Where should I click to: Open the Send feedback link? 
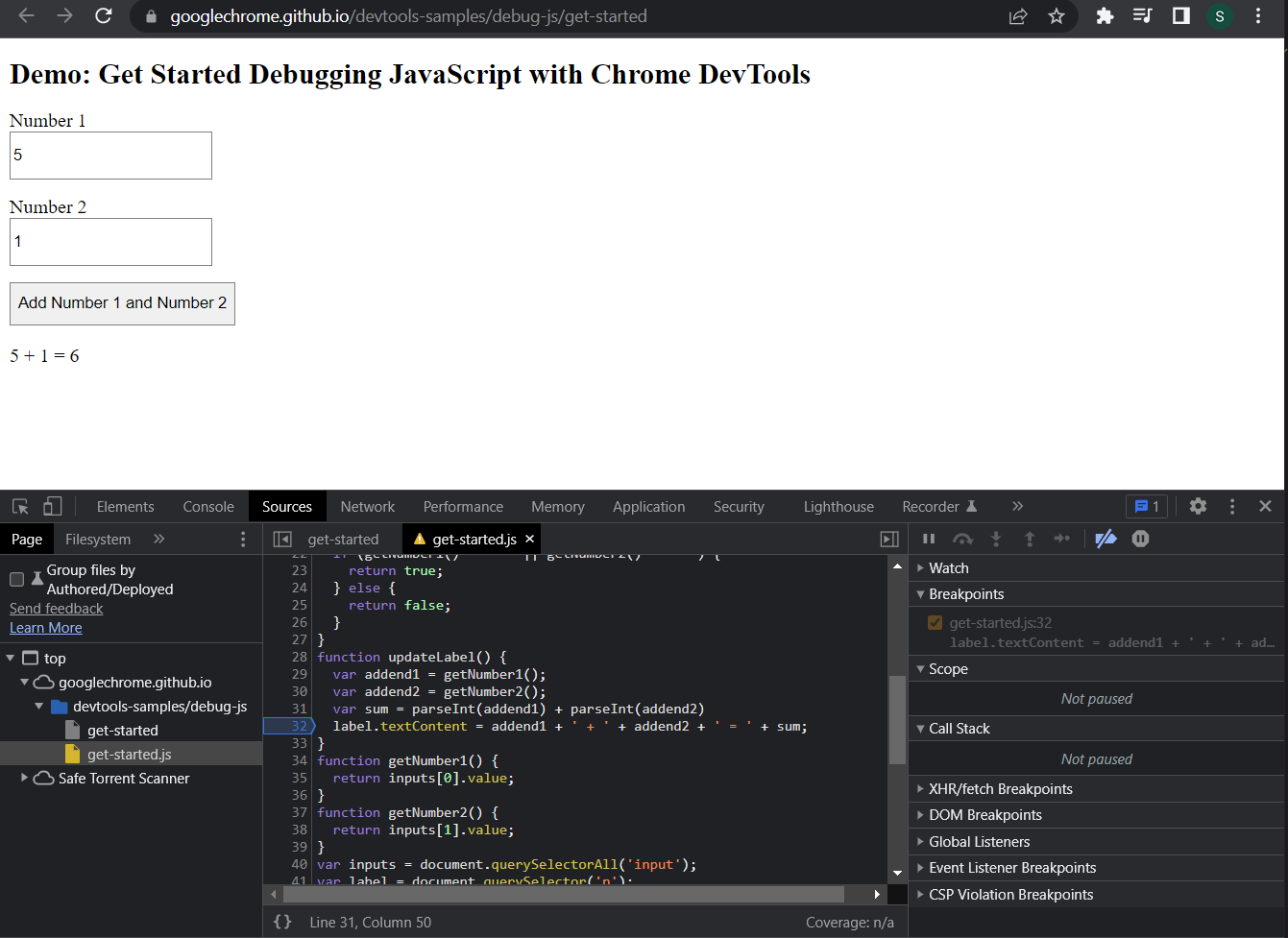coord(55,608)
